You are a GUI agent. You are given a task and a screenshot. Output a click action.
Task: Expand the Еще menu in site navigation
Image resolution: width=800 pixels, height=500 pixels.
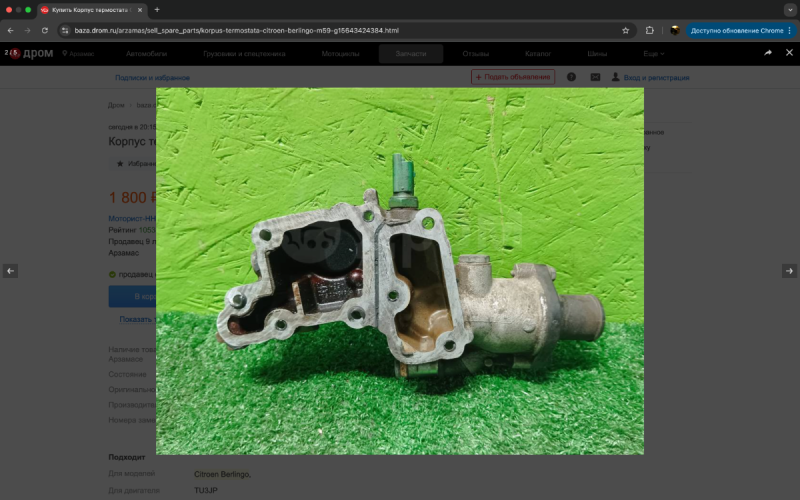(x=653, y=53)
